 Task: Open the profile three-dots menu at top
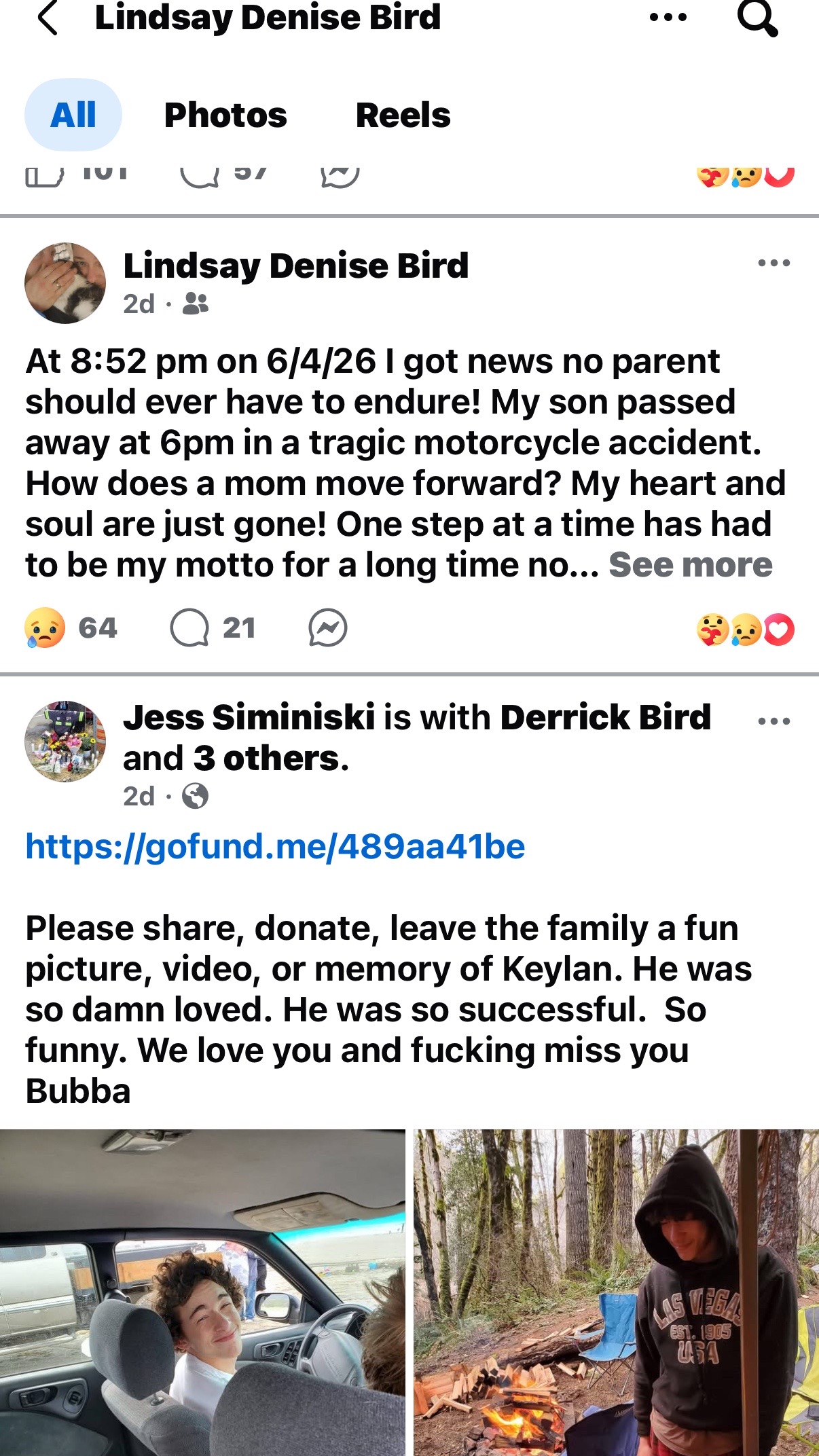click(668, 18)
